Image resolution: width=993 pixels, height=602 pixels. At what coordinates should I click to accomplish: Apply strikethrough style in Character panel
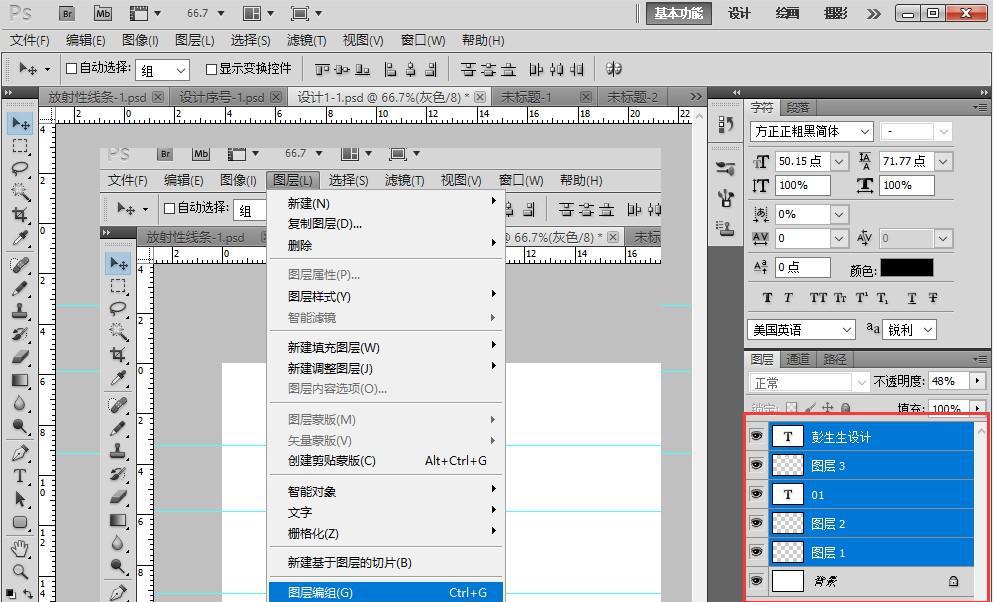point(933,298)
